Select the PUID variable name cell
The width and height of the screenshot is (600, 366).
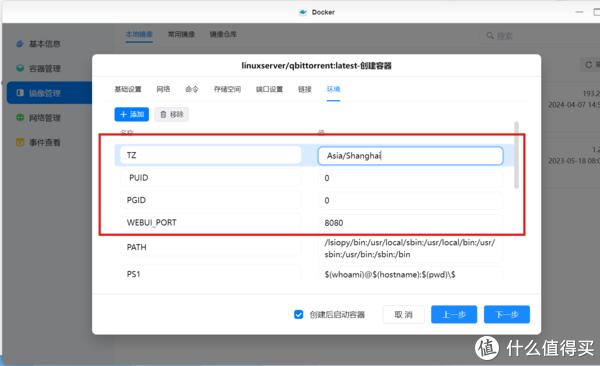(x=210, y=178)
